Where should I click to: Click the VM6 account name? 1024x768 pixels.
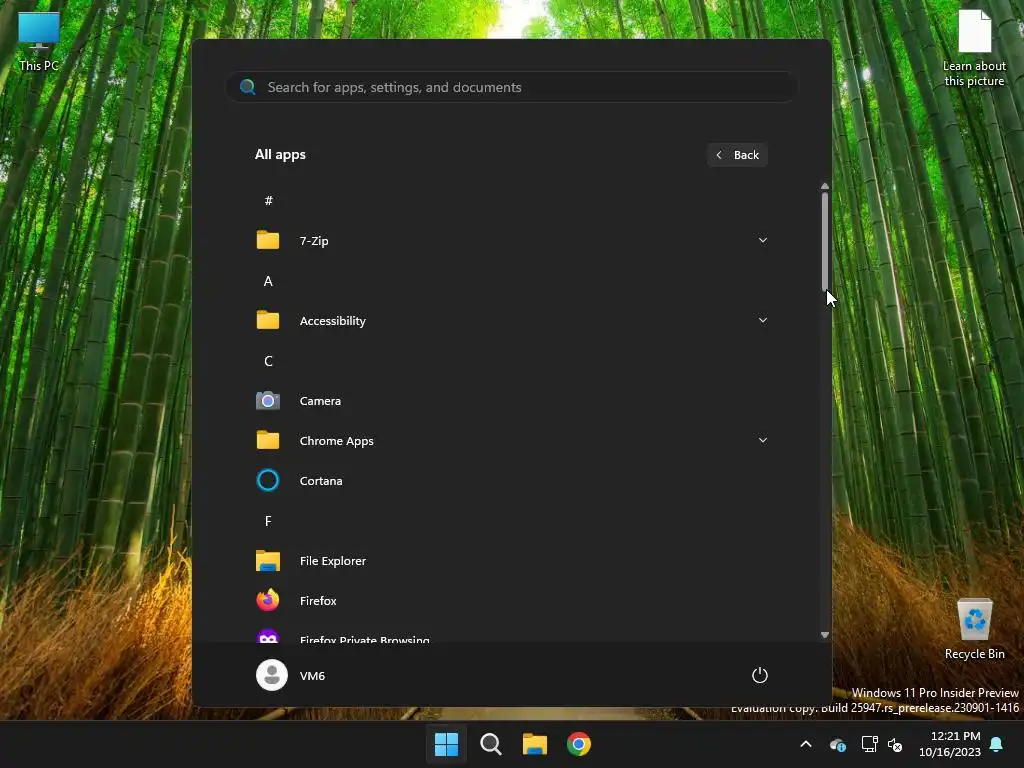tap(312, 676)
